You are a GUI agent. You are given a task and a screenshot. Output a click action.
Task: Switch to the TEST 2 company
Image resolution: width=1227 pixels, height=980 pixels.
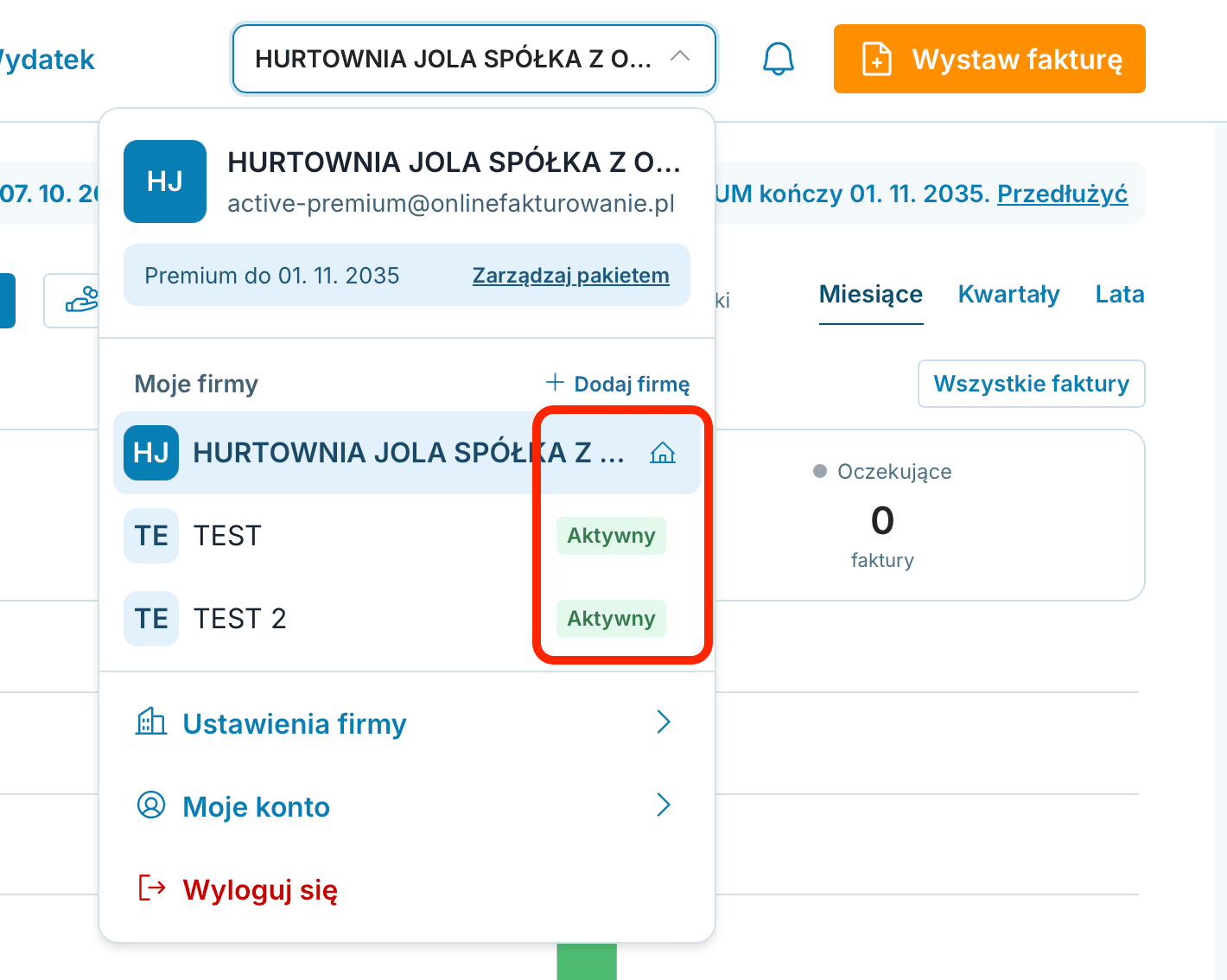coord(407,619)
